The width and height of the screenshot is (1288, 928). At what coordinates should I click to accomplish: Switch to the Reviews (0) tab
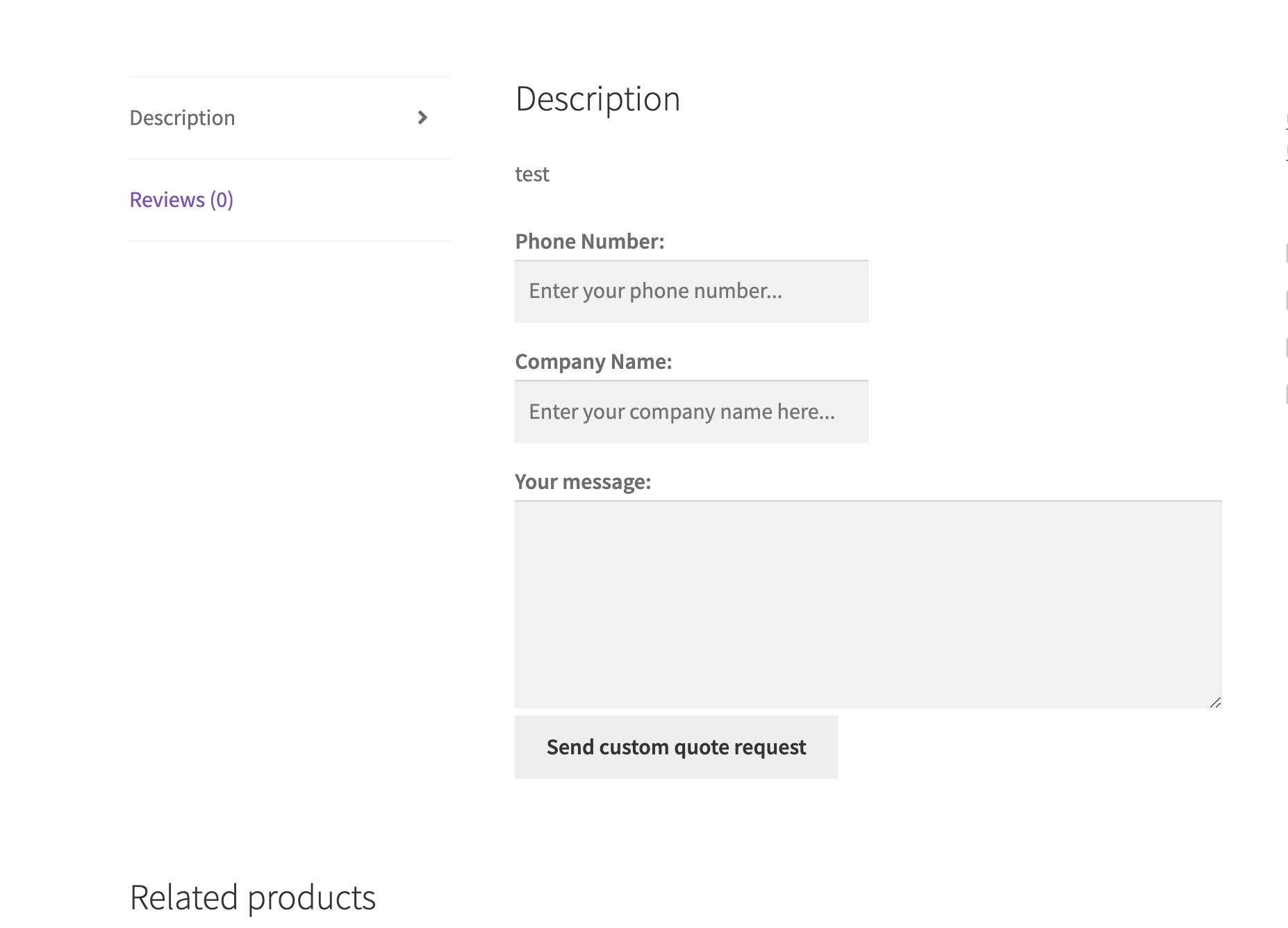click(x=290, y=200)
